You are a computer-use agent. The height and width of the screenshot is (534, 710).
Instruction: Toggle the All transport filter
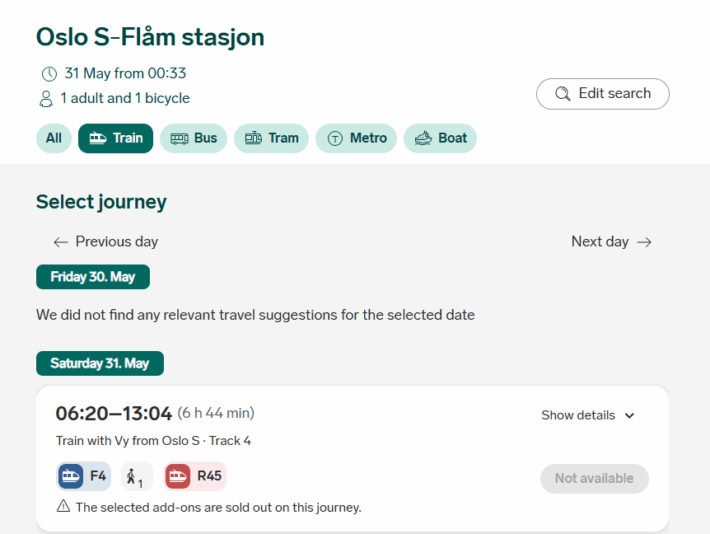click(x=54, y=138)
